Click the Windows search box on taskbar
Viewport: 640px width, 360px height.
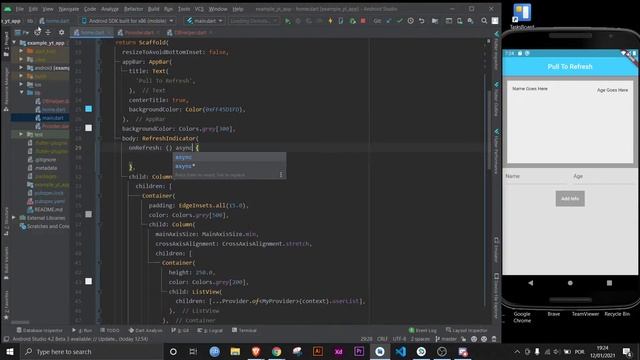pos(91,351)
